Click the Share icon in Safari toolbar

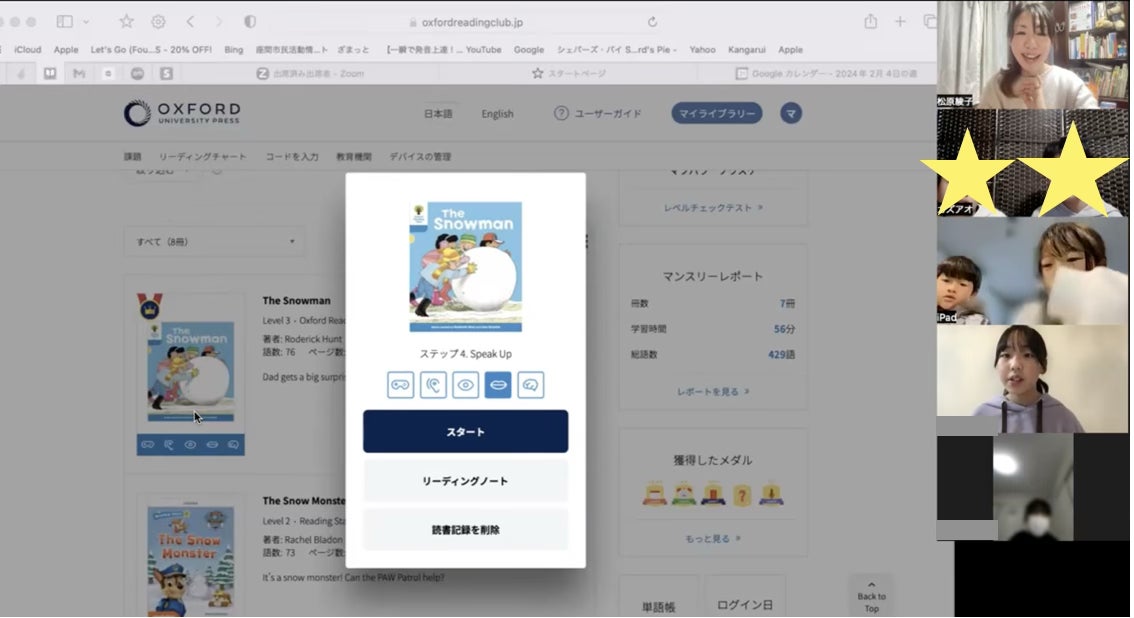871,22
